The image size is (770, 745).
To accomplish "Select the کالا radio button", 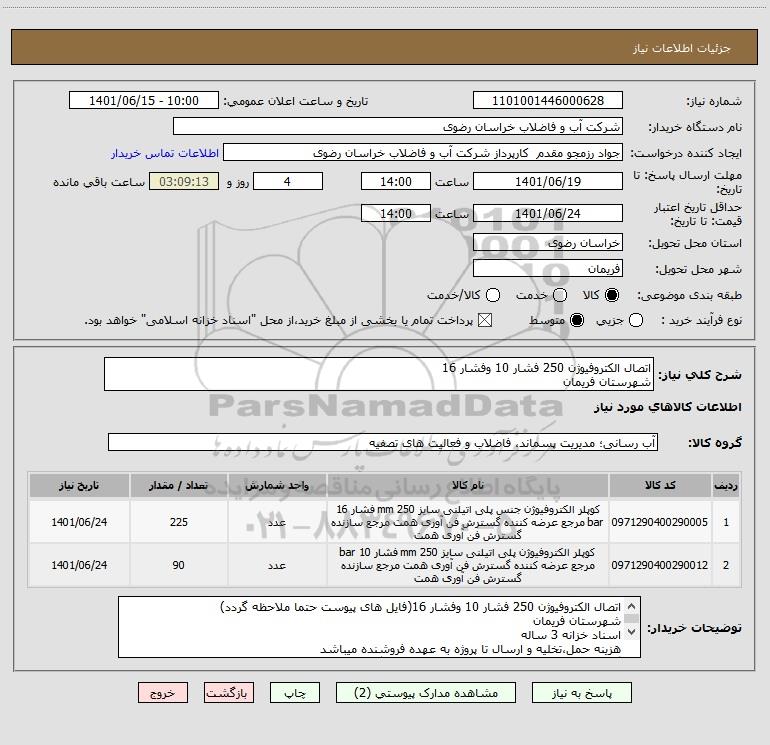I will click(x=612, y=295).
